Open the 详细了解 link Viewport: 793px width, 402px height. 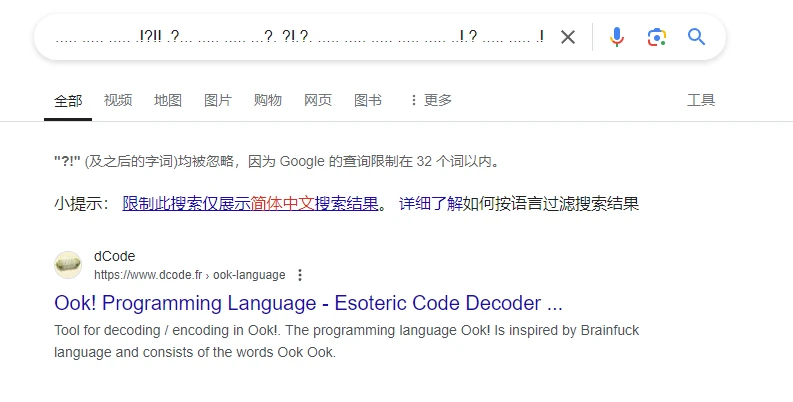click(x=431, y=204)
